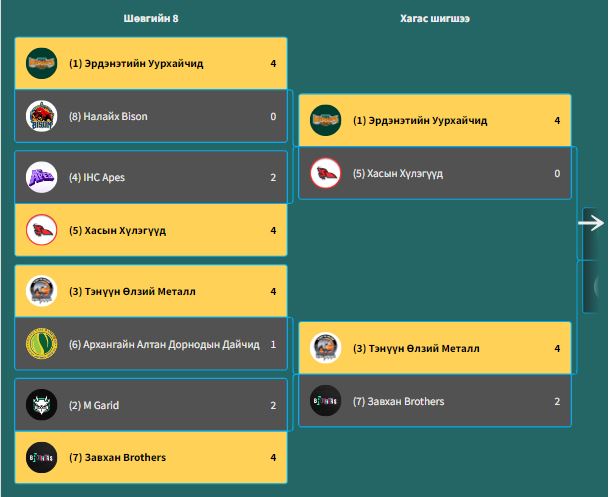Click the Налайх Bison team logo
The width and height of the screenshot is (610, 497).
(x=41, y=116)
